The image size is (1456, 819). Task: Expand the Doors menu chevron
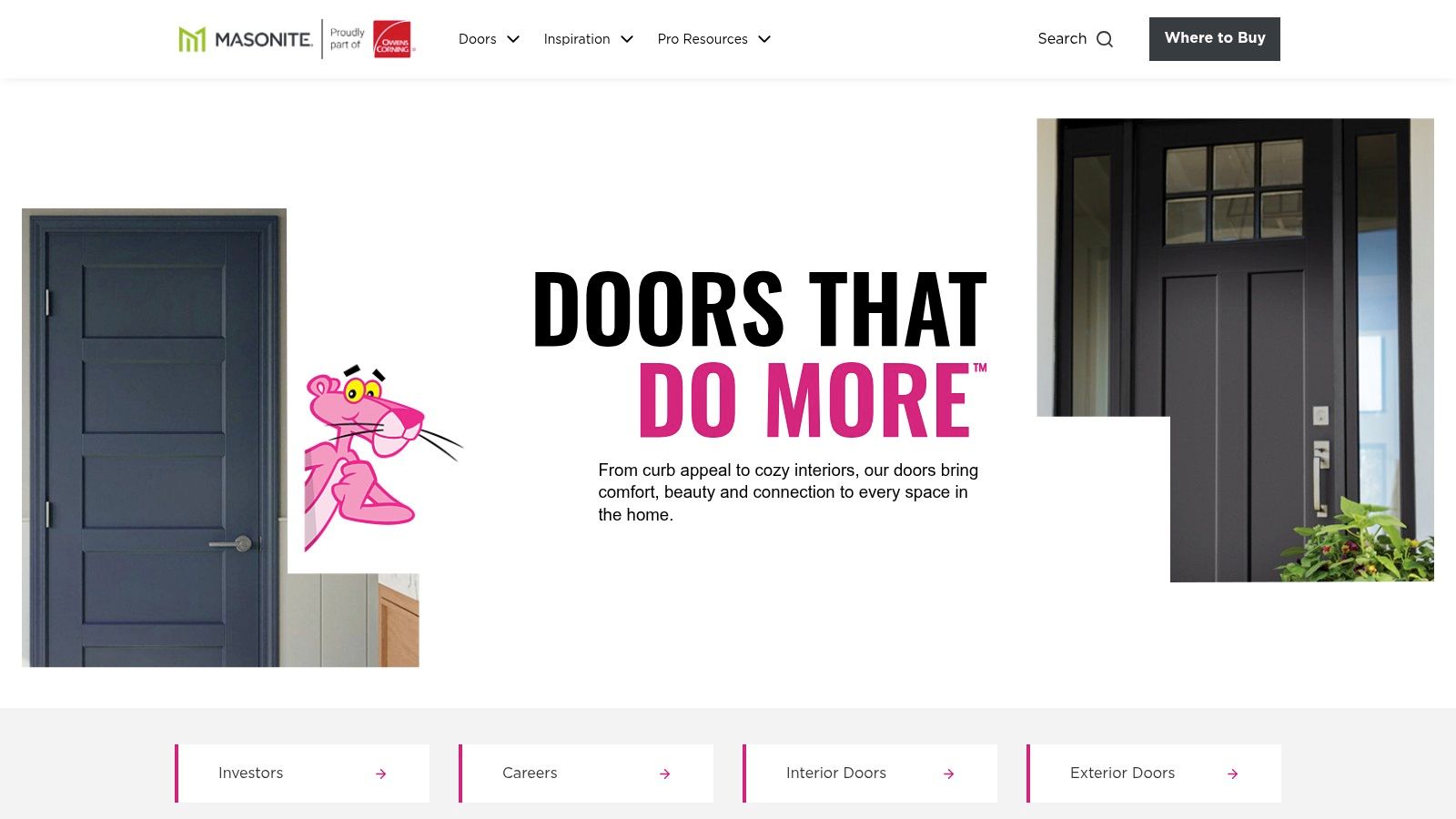click(x=513, y=39)
